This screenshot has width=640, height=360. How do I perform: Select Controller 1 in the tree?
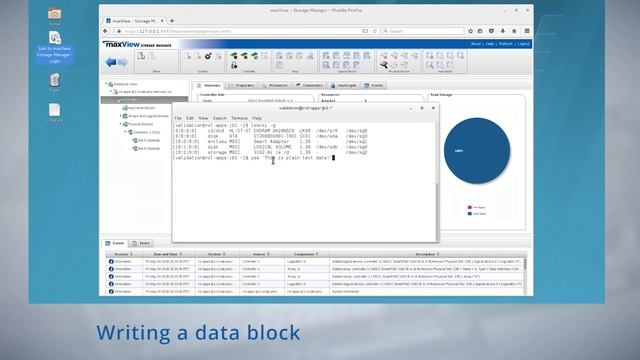[144, 100]
